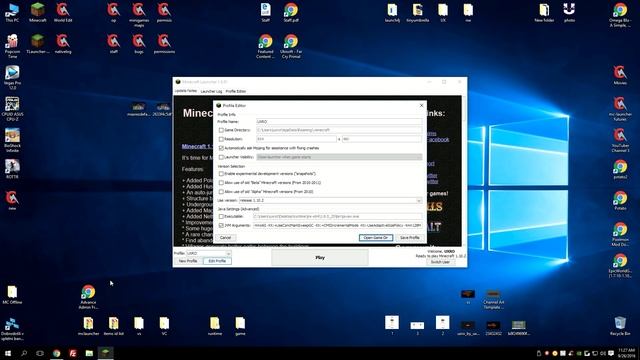Open the Recycle Bin
Screen dimensions: 640x360
(620, 326)
